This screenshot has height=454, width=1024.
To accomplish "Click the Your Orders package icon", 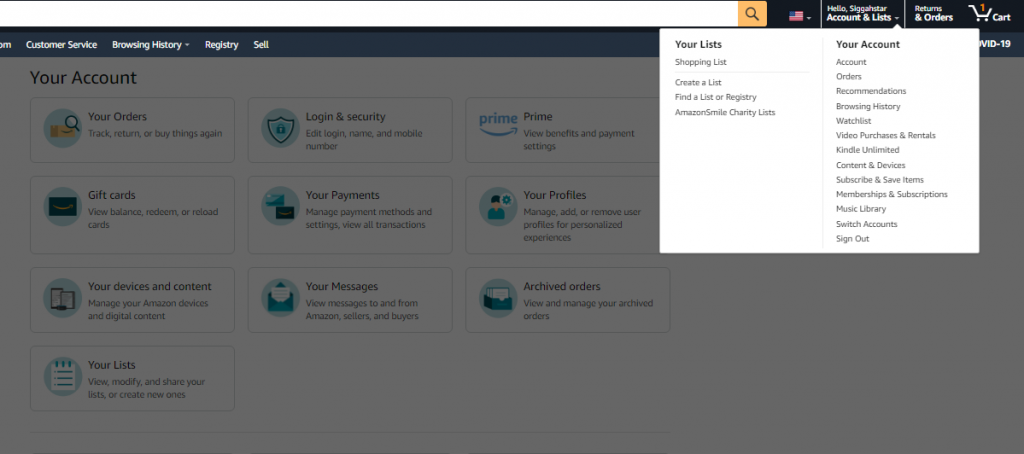I will [63, 128].
